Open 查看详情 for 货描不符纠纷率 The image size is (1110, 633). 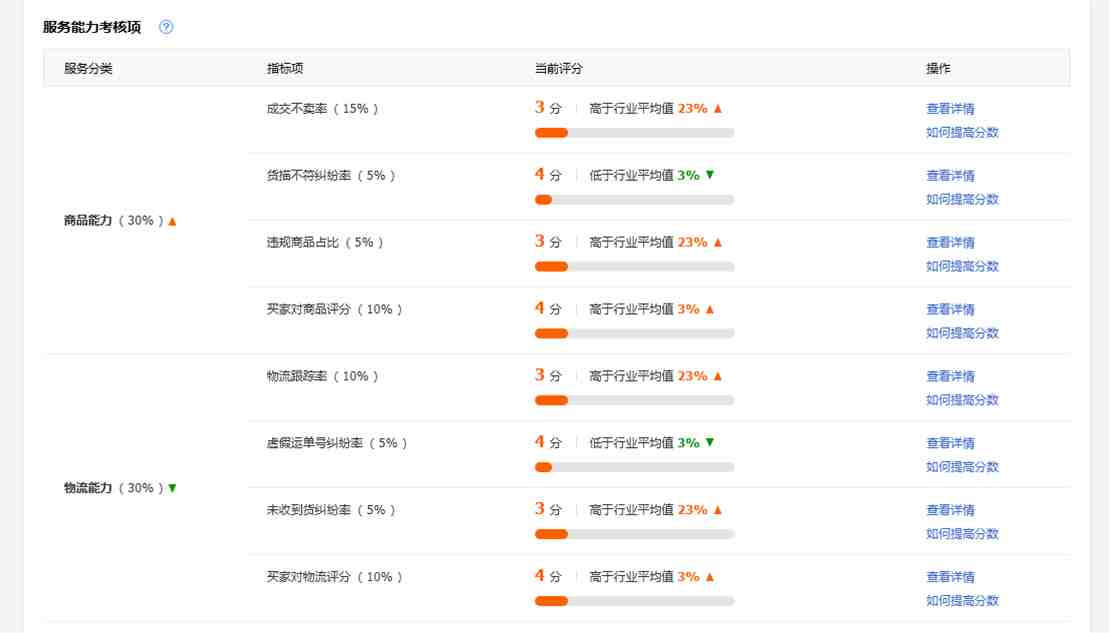950,176
